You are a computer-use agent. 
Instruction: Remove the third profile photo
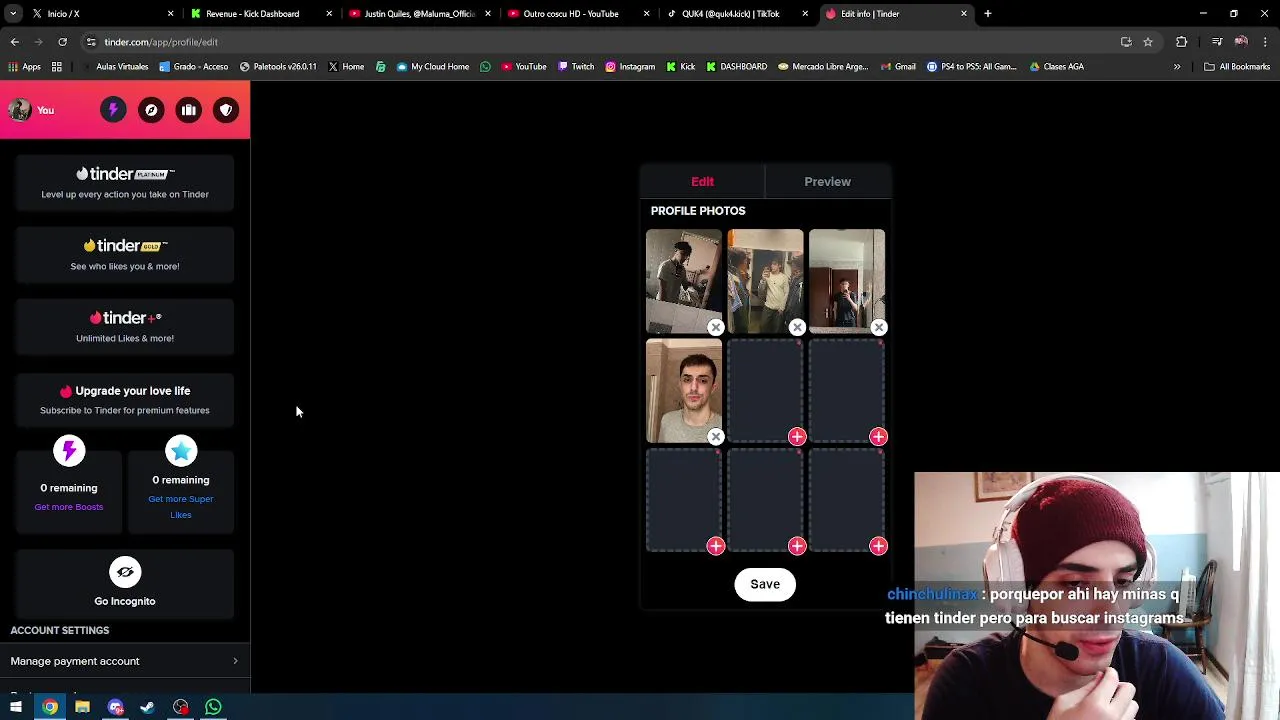pos(878,328)
